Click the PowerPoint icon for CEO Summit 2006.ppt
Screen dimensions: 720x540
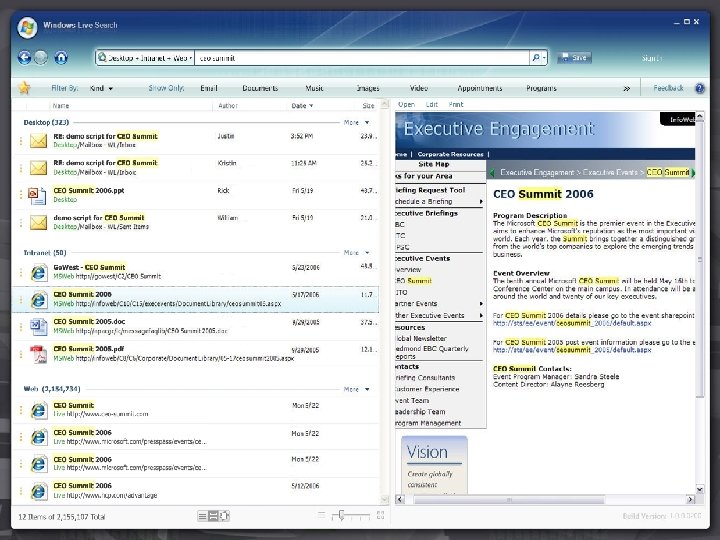37,196
